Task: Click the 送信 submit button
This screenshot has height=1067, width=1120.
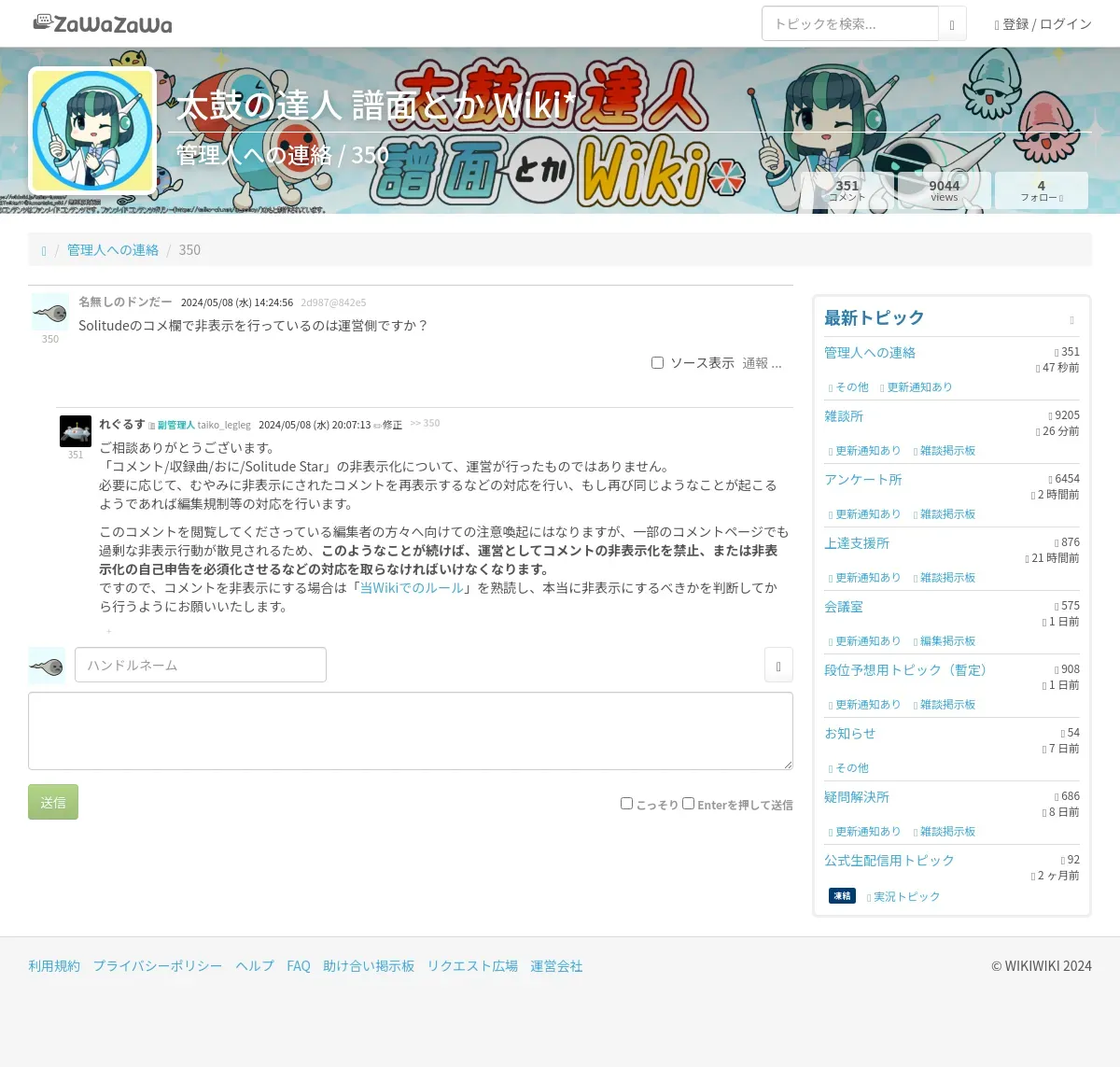Action: click(x=53, y=802)
